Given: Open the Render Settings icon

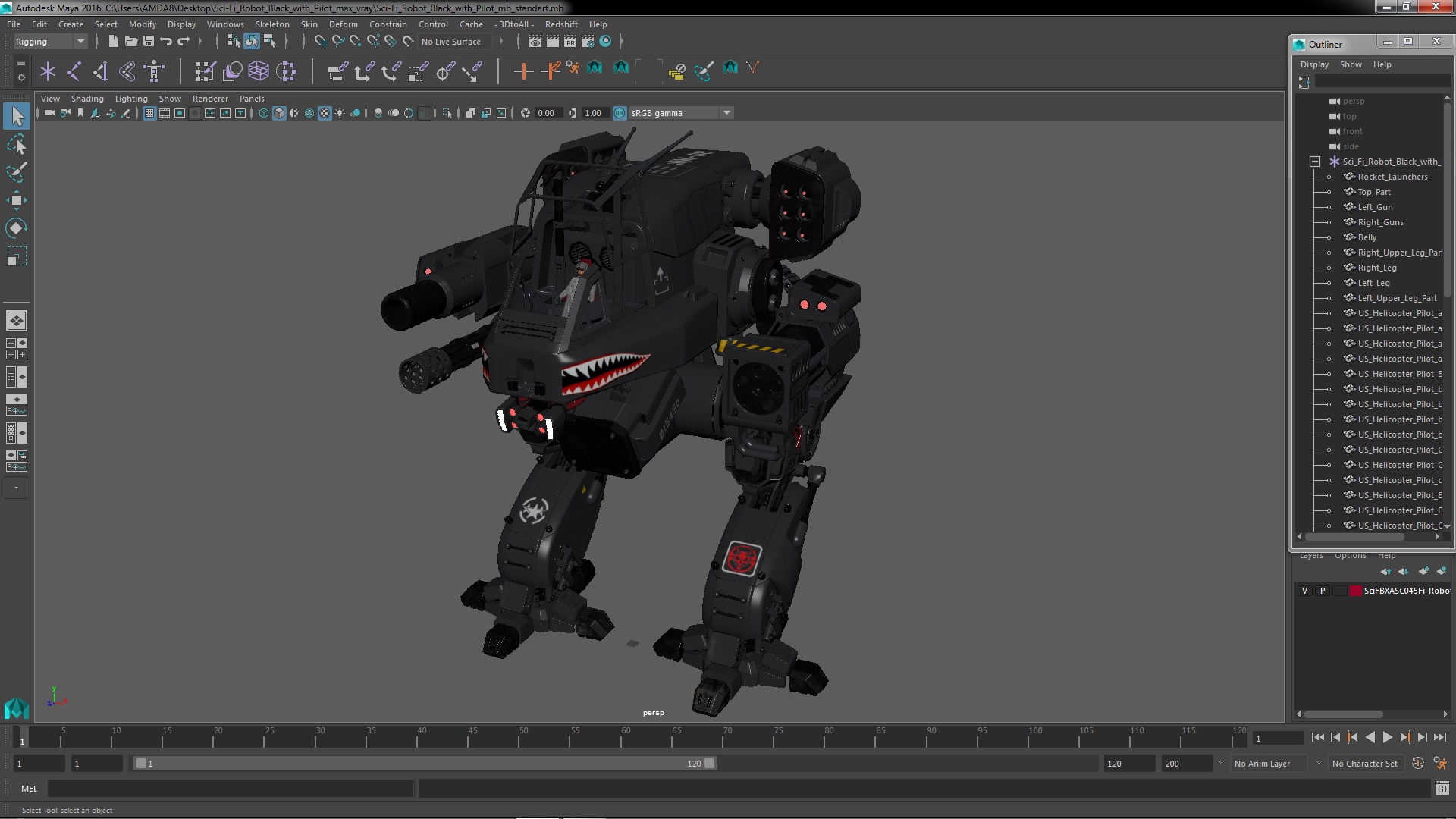Looking at the screenshot, I should tap(588, 41).
